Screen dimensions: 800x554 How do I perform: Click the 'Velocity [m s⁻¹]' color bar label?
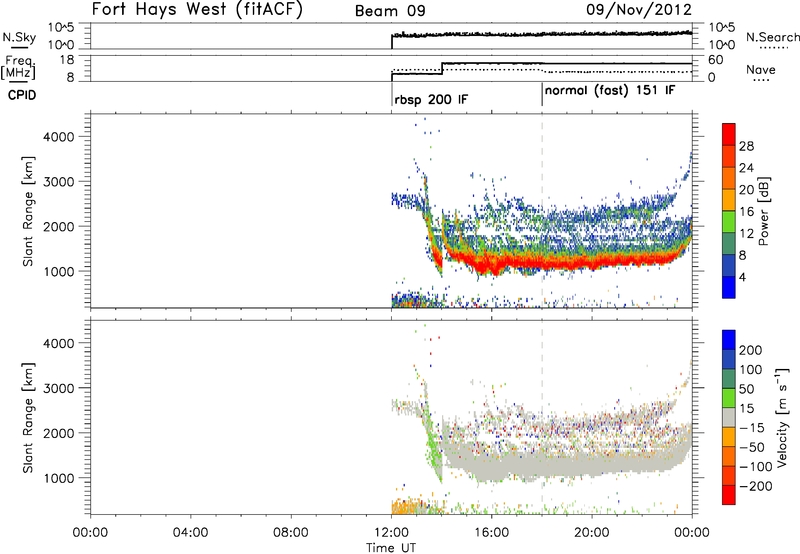[782, 417]
